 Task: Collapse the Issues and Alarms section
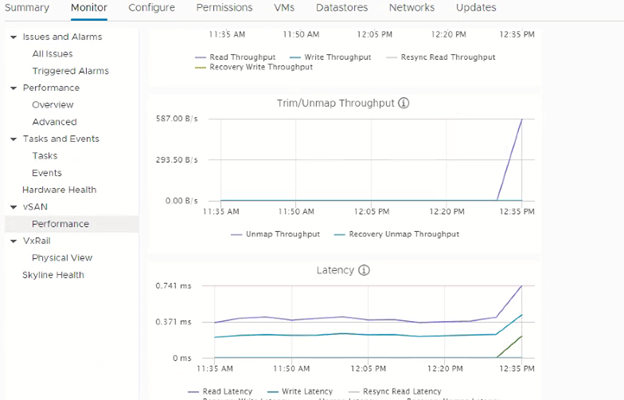pyautogui.click(x=13, y=37)
